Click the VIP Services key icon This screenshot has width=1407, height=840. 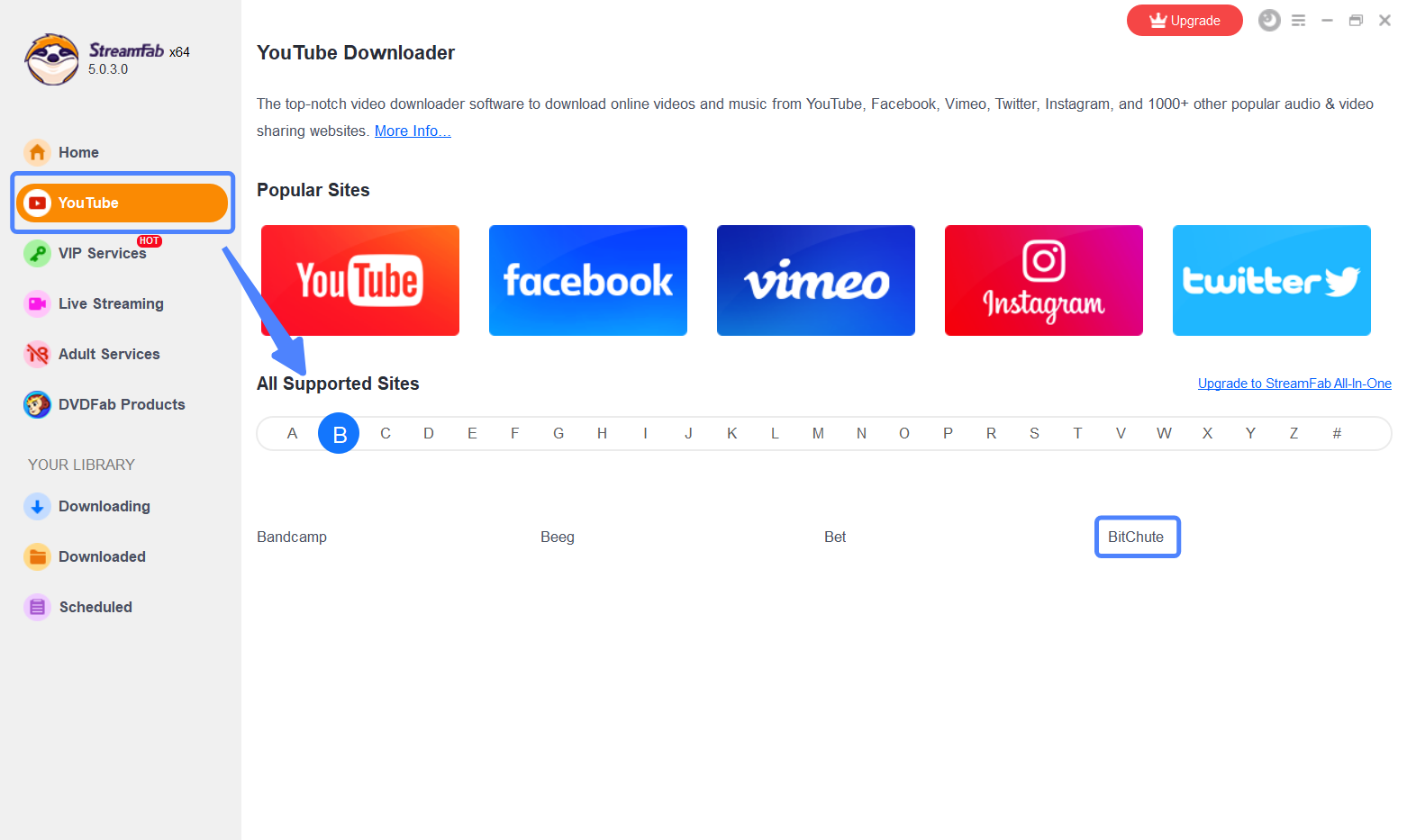(37, 253)
